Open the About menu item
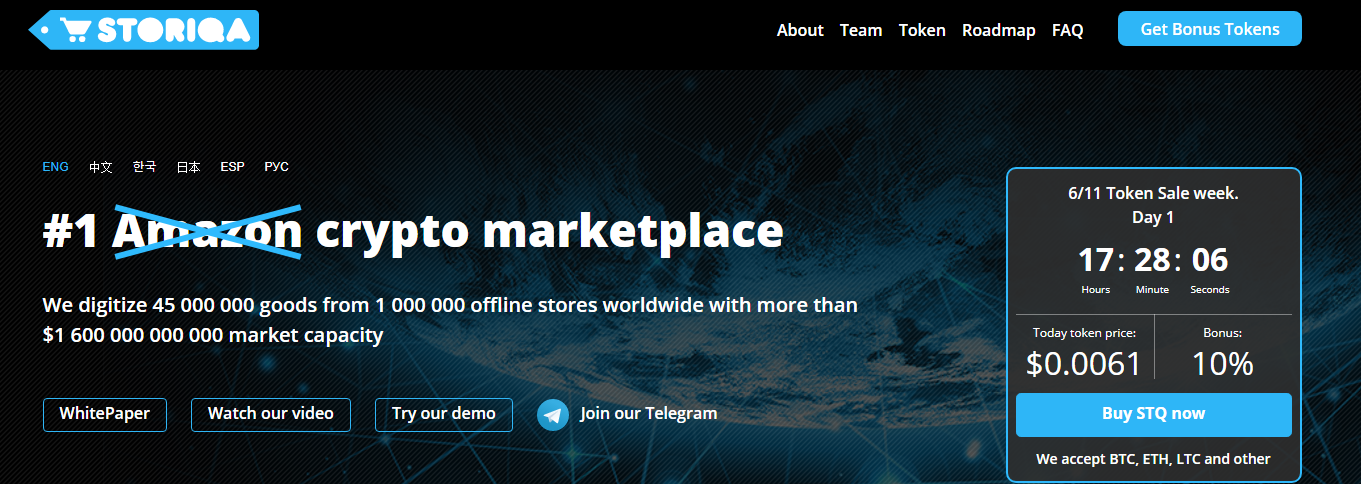The image size is (1361, 484). (x=800, y=30)
